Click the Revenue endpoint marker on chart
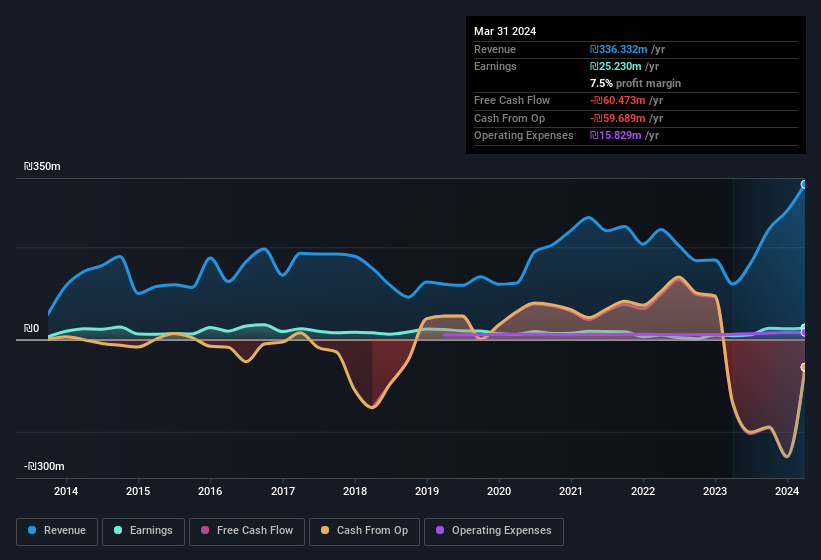 click(x=804, y=185)
